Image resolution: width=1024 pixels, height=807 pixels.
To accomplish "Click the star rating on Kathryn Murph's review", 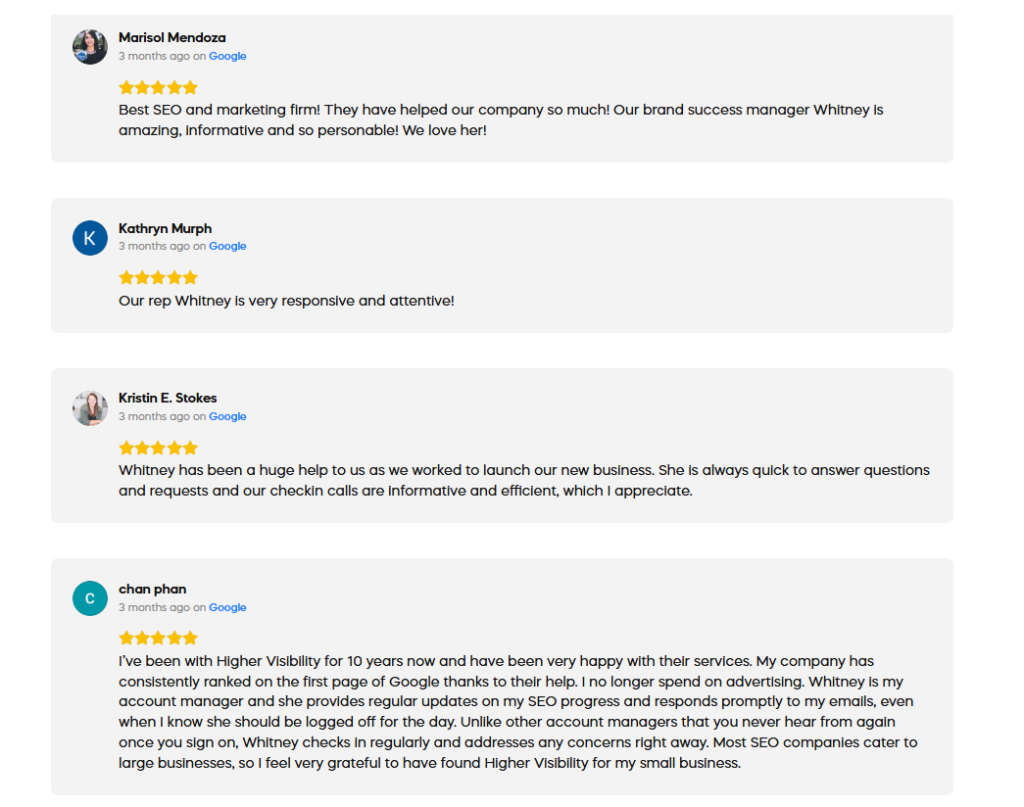I will [x=158, y=278].
